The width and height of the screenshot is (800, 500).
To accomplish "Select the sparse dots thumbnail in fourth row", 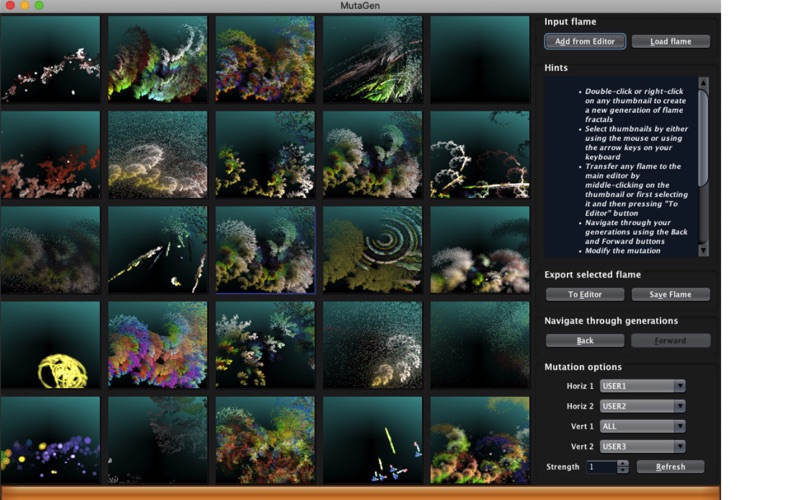I will (x=480, y=345).
